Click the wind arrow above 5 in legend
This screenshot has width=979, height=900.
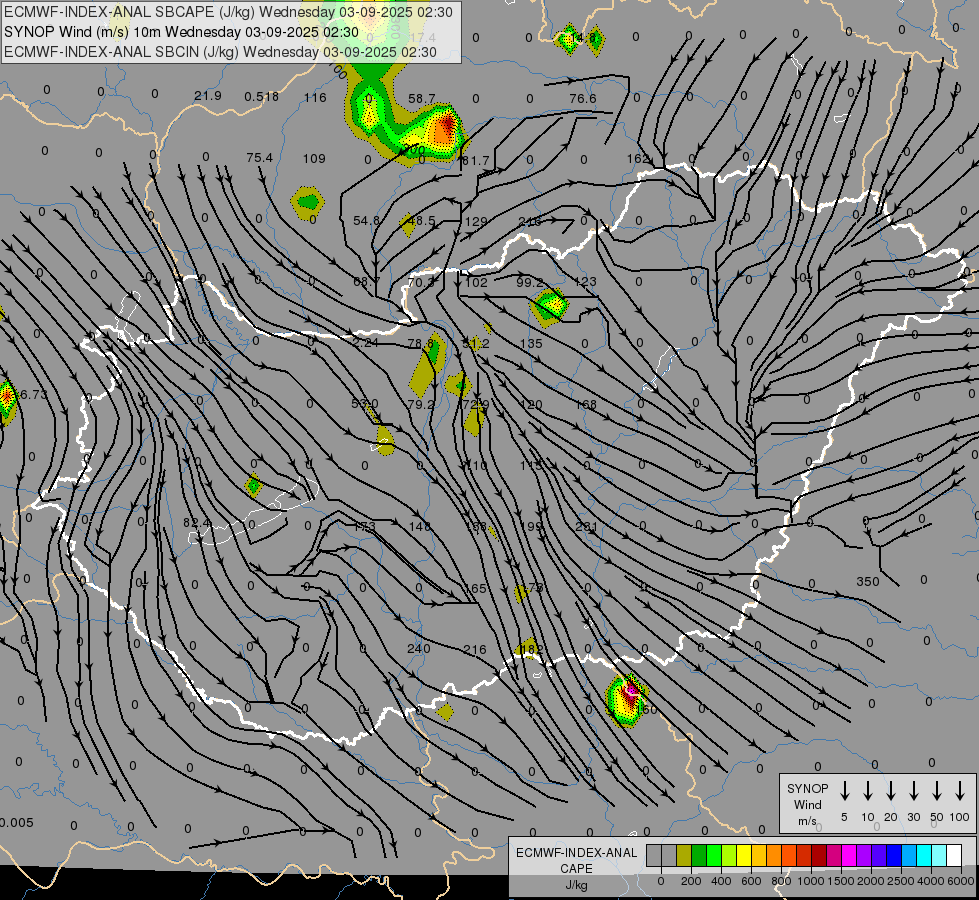845,791
